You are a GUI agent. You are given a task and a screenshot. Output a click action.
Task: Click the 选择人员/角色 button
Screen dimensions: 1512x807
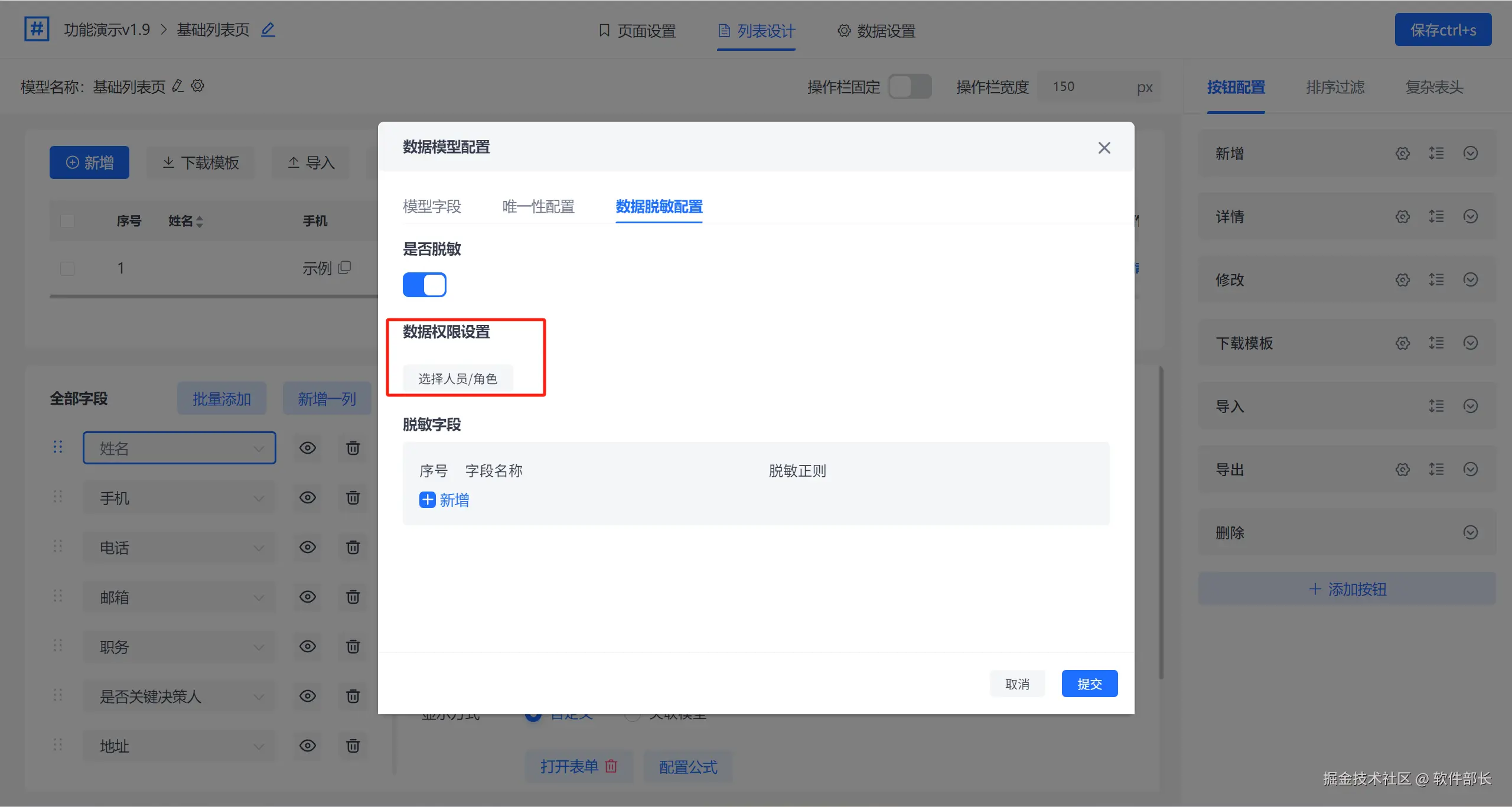click(458, 379)
